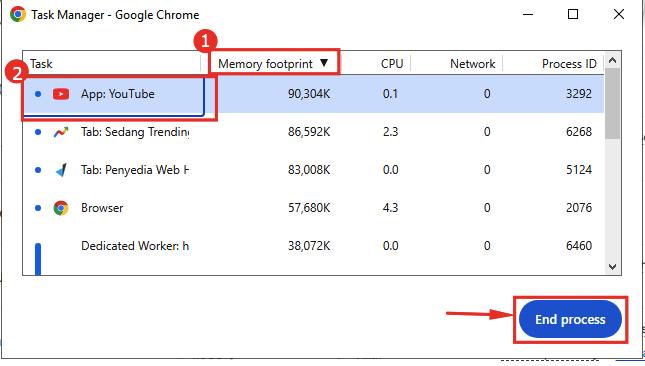Click the YouTube app icon

[x=61, y=94]
